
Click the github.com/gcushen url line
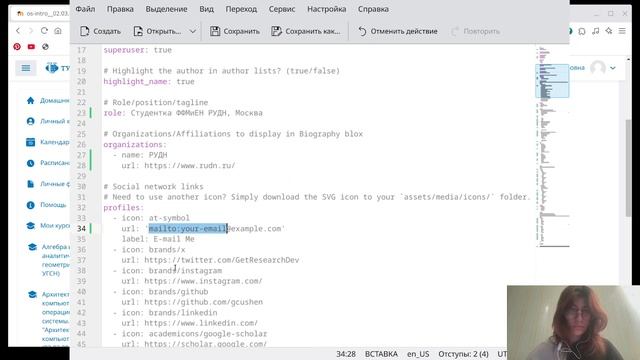[x=192, y=302]
